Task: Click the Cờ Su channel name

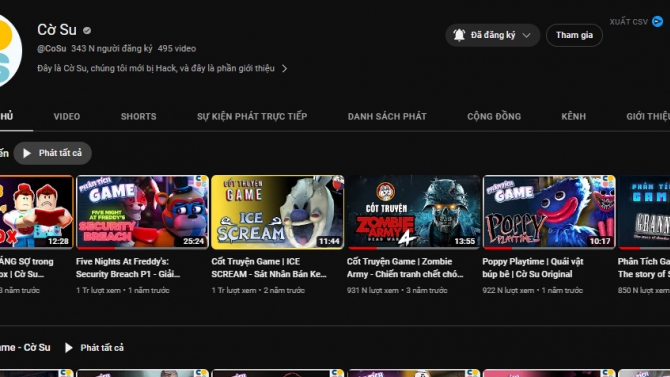Action: coord(57,30)
